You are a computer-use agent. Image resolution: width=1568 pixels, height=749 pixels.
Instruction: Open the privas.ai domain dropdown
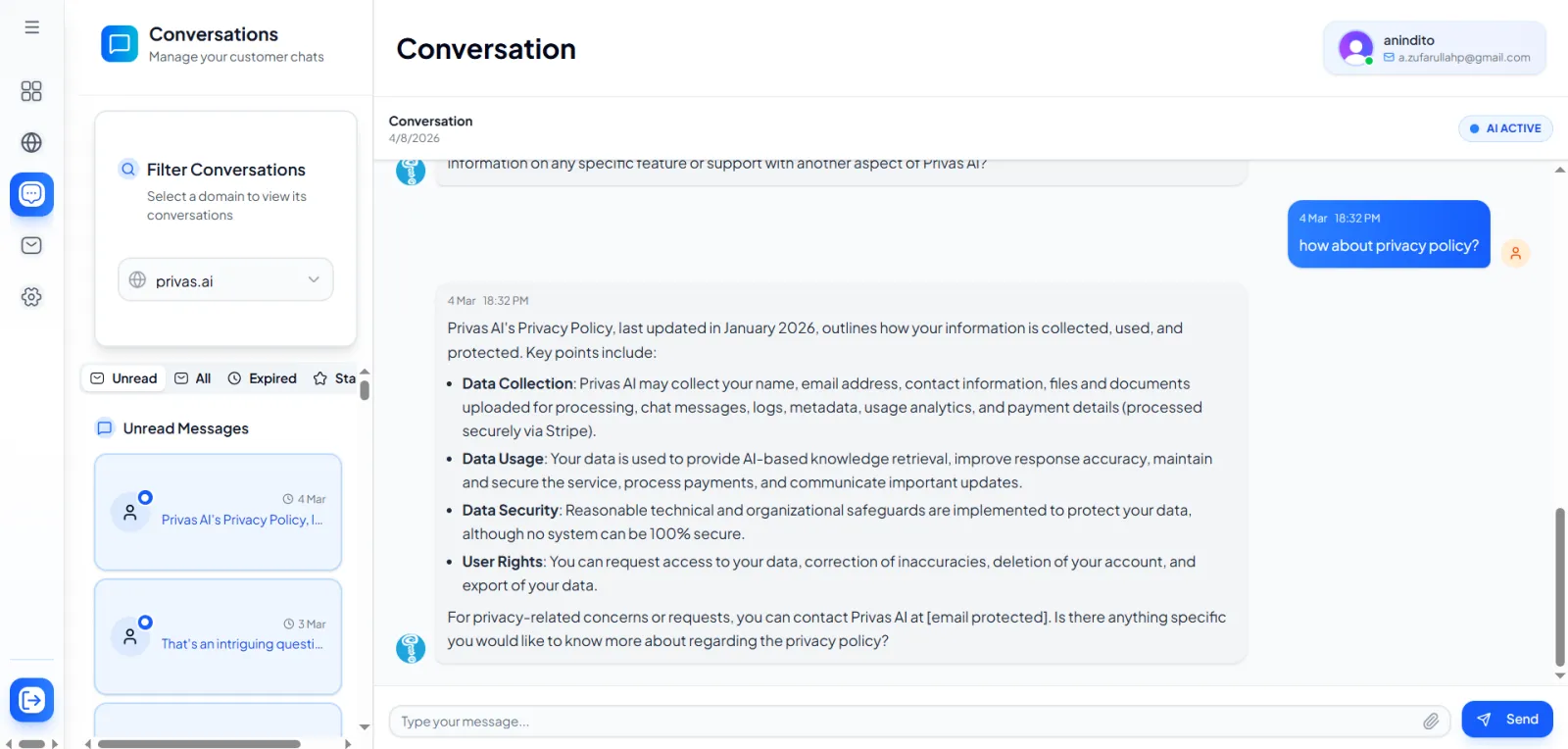(x=225, y=280)
